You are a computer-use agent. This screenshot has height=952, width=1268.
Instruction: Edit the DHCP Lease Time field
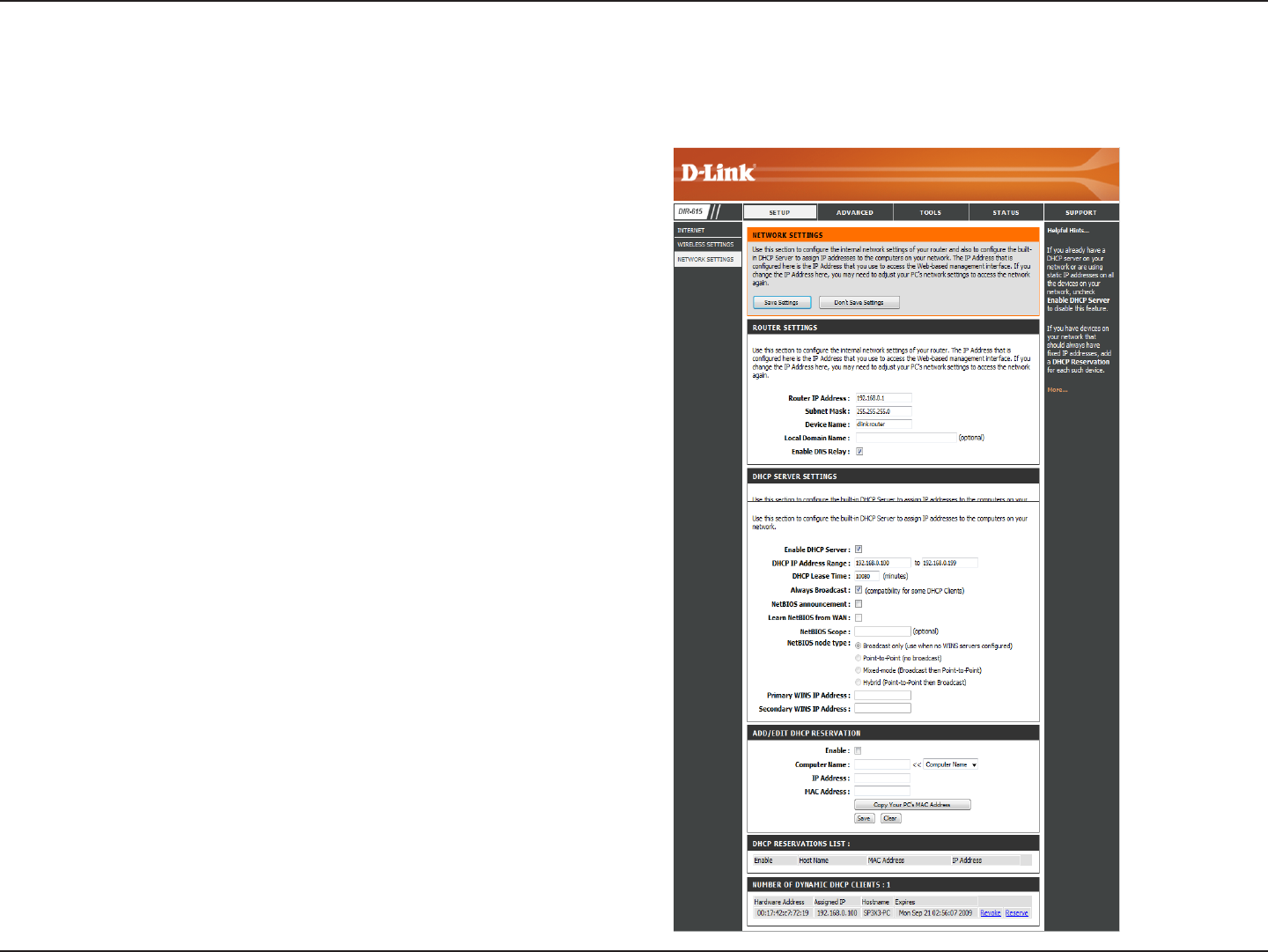867,576
